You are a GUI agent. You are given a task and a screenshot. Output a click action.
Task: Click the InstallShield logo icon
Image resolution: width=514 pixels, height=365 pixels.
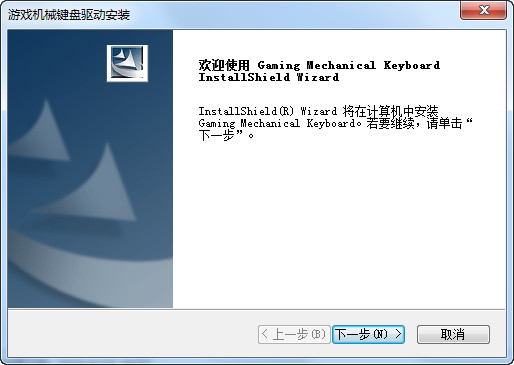[127, 63]
